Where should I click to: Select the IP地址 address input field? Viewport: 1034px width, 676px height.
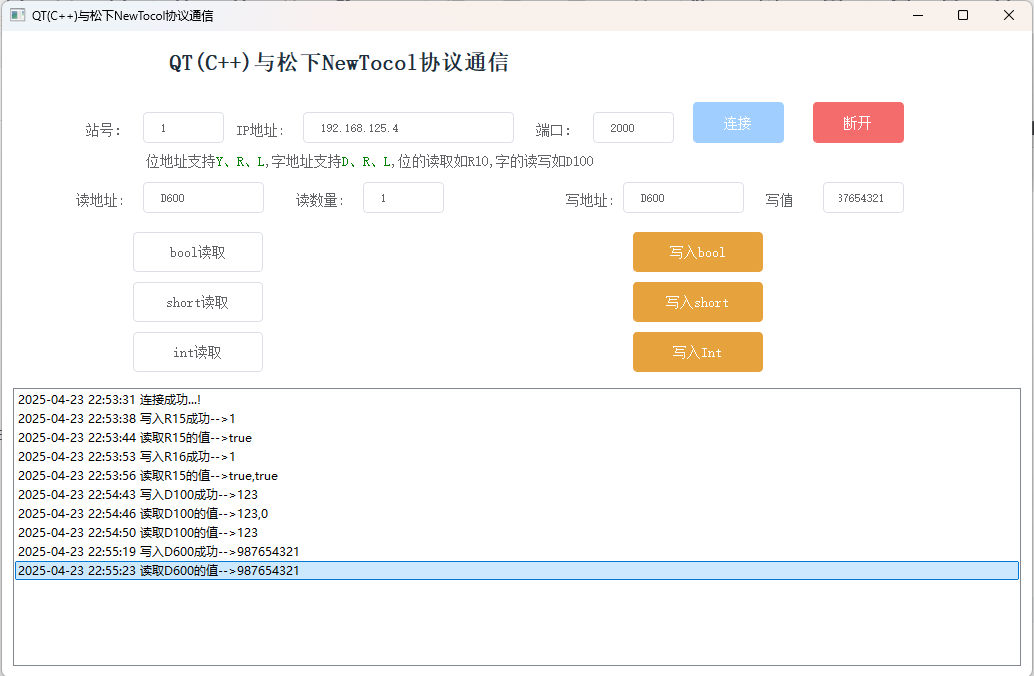pyautogui.click(x=408, y=127)
